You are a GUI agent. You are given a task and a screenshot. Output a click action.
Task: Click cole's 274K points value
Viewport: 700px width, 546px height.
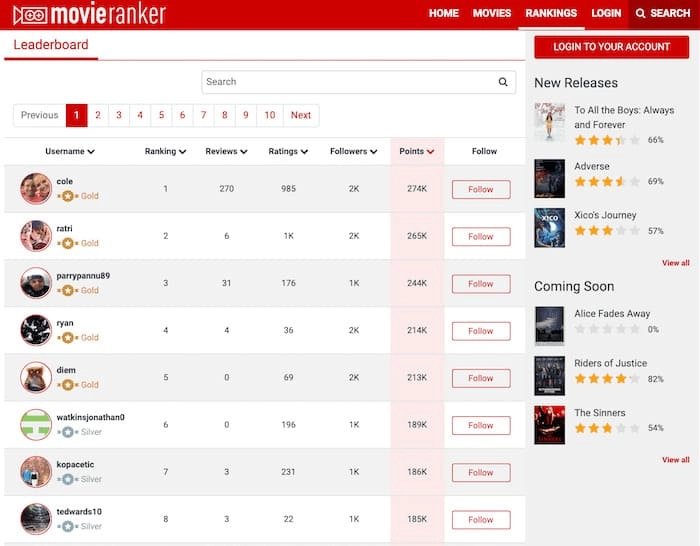click(x=417, y=189)
